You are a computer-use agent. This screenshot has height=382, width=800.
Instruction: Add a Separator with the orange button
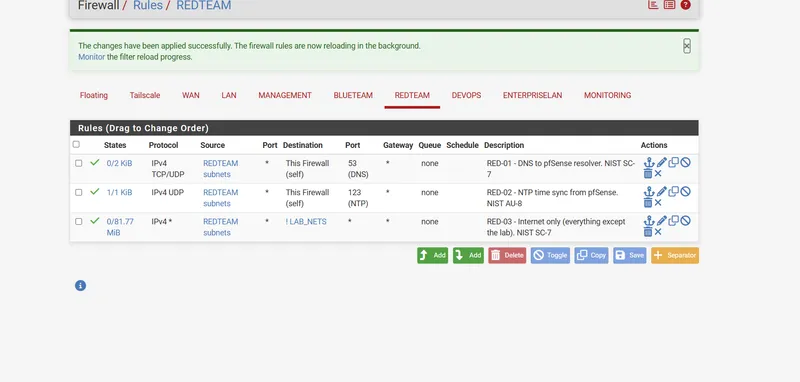coord(675,256)
